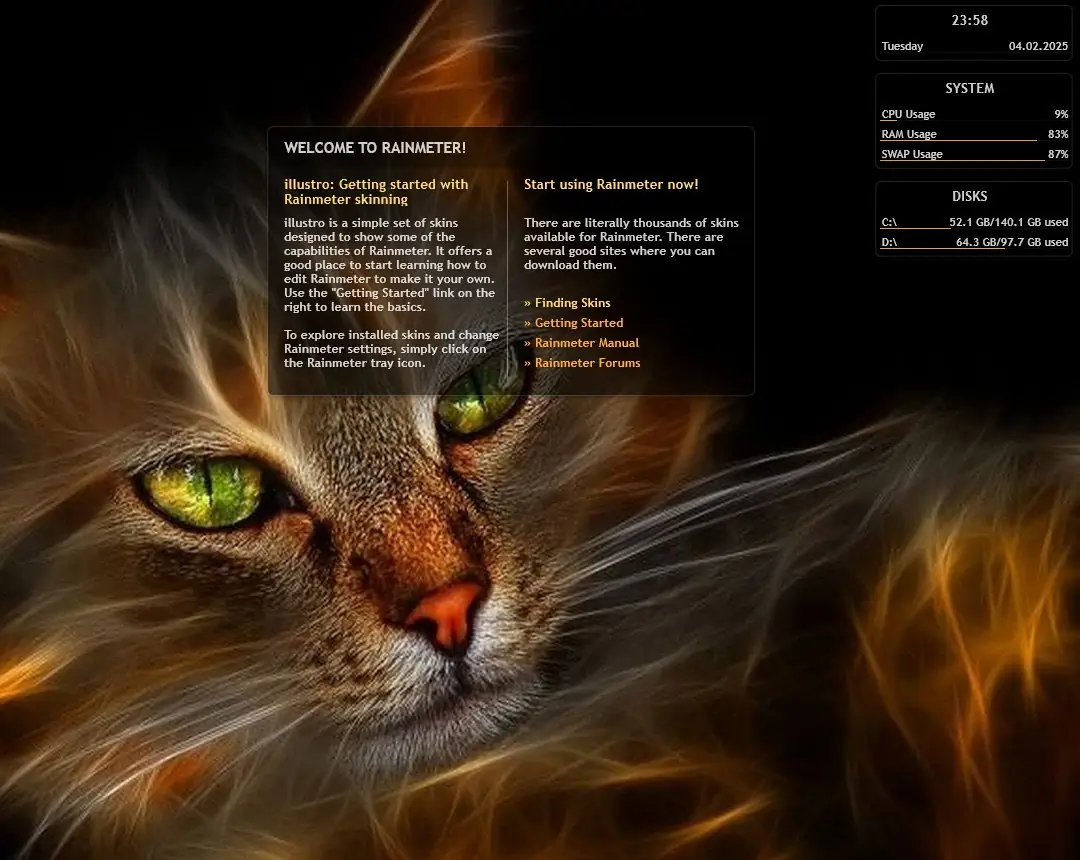Click 52.1 GB/140.1 GB used value
1080x860 pixels.
pos(1008,222)
